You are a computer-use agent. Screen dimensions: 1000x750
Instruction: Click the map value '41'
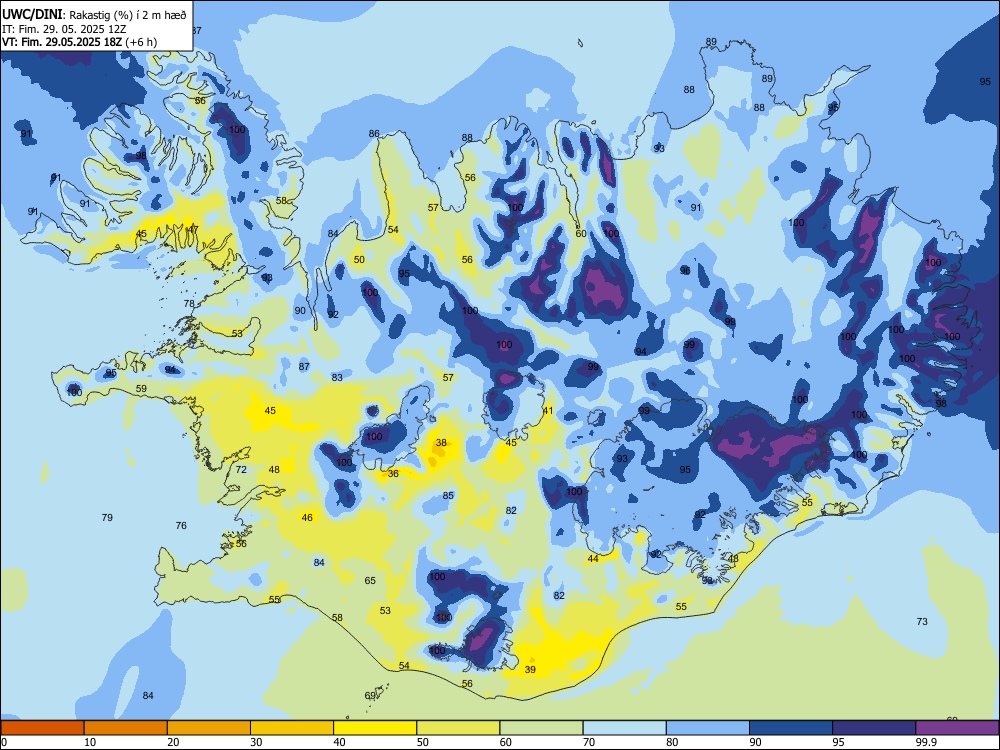(548, 411)
